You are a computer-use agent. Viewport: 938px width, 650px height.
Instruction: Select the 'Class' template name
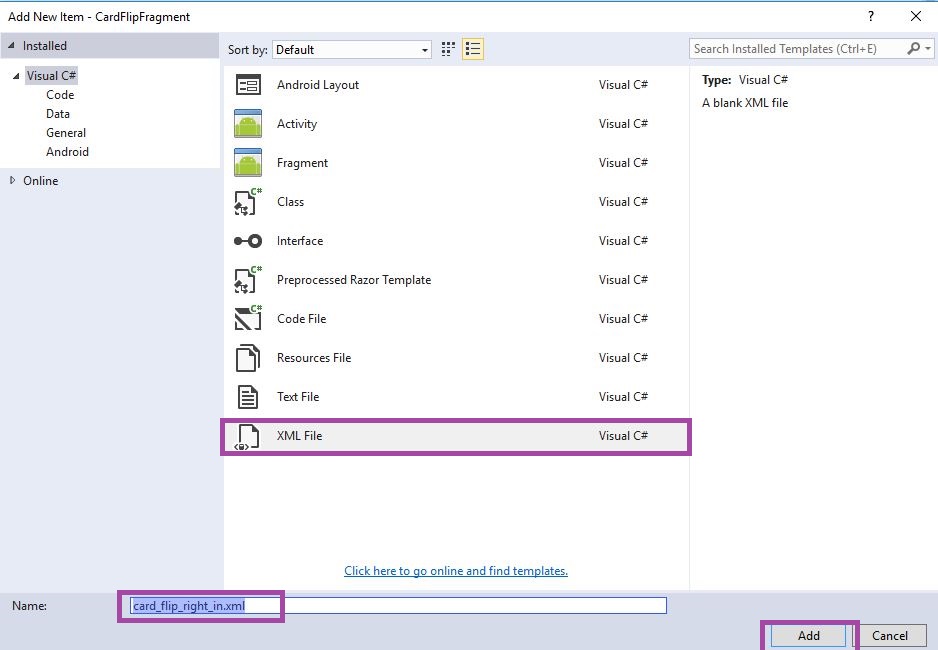(x=290, y=202)
